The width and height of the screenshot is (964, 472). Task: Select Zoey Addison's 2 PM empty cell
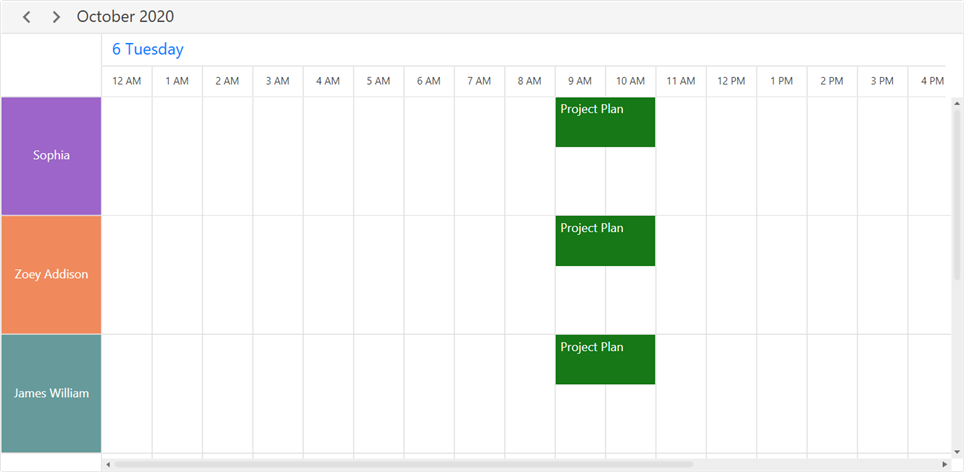pos(832,274)
